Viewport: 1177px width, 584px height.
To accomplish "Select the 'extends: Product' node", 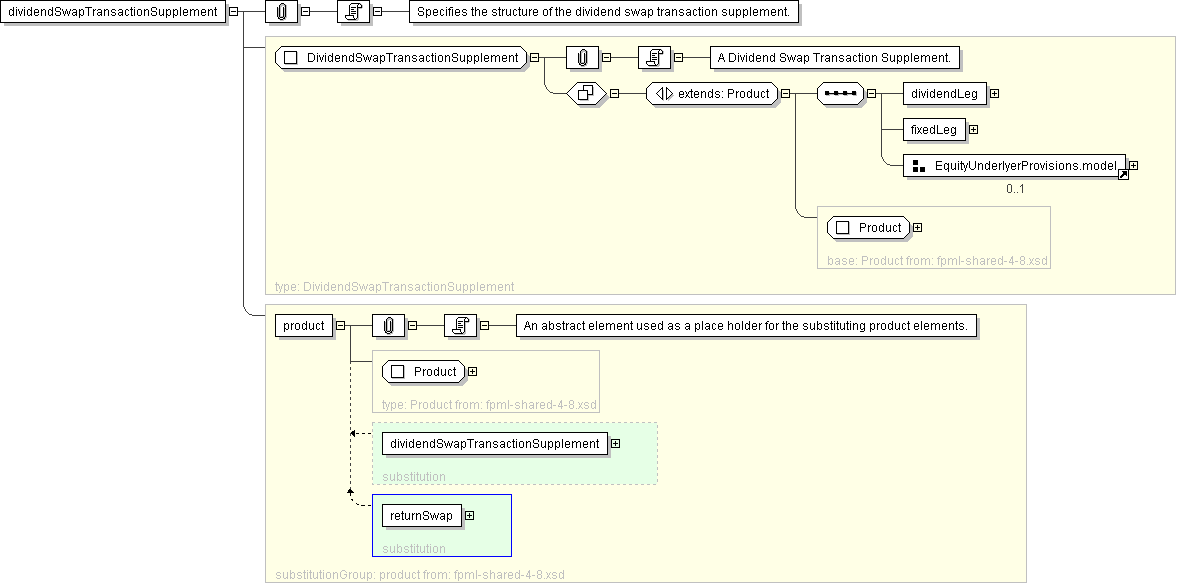I will point(712,94).
